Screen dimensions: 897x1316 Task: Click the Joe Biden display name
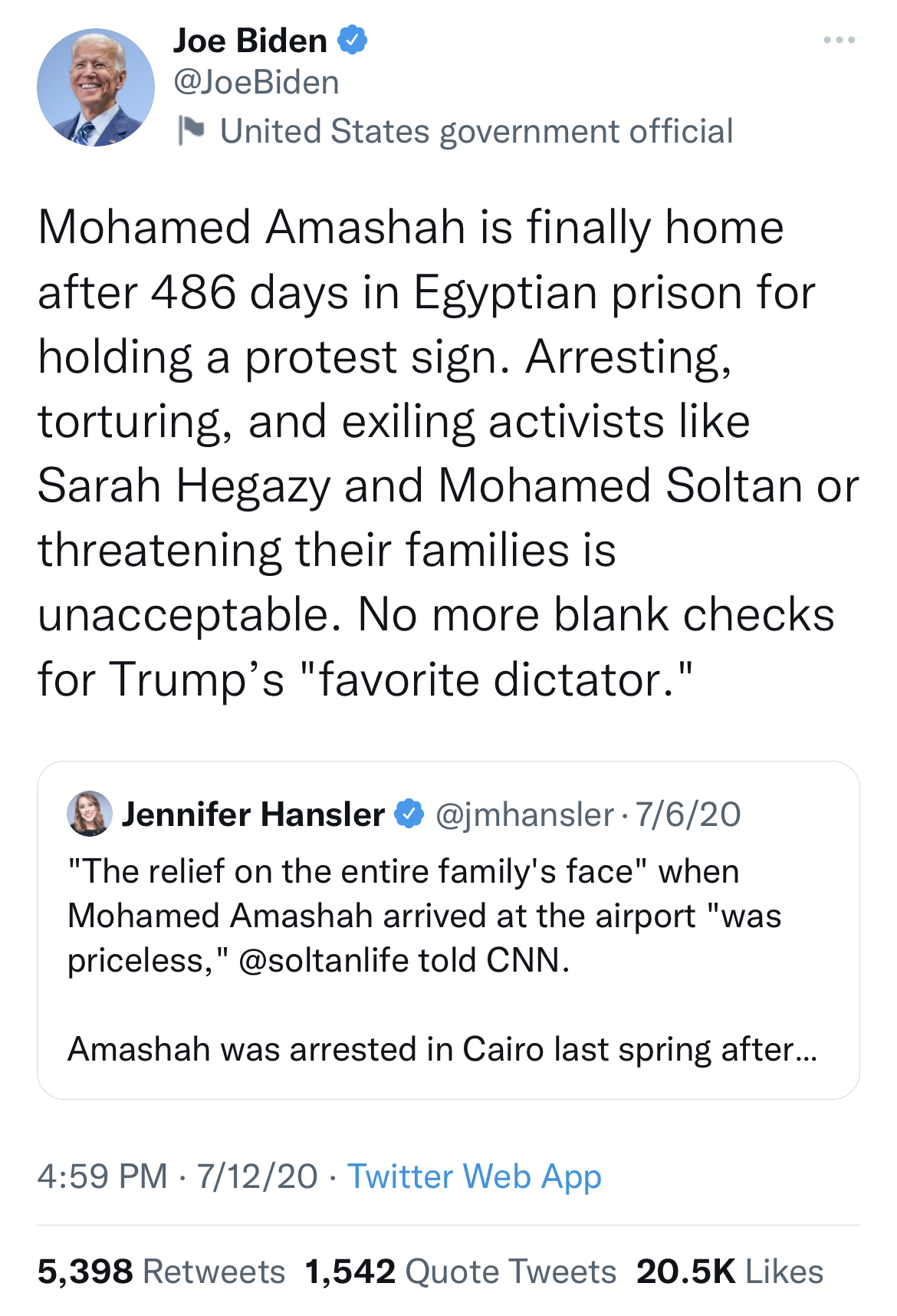pos(250,40)
